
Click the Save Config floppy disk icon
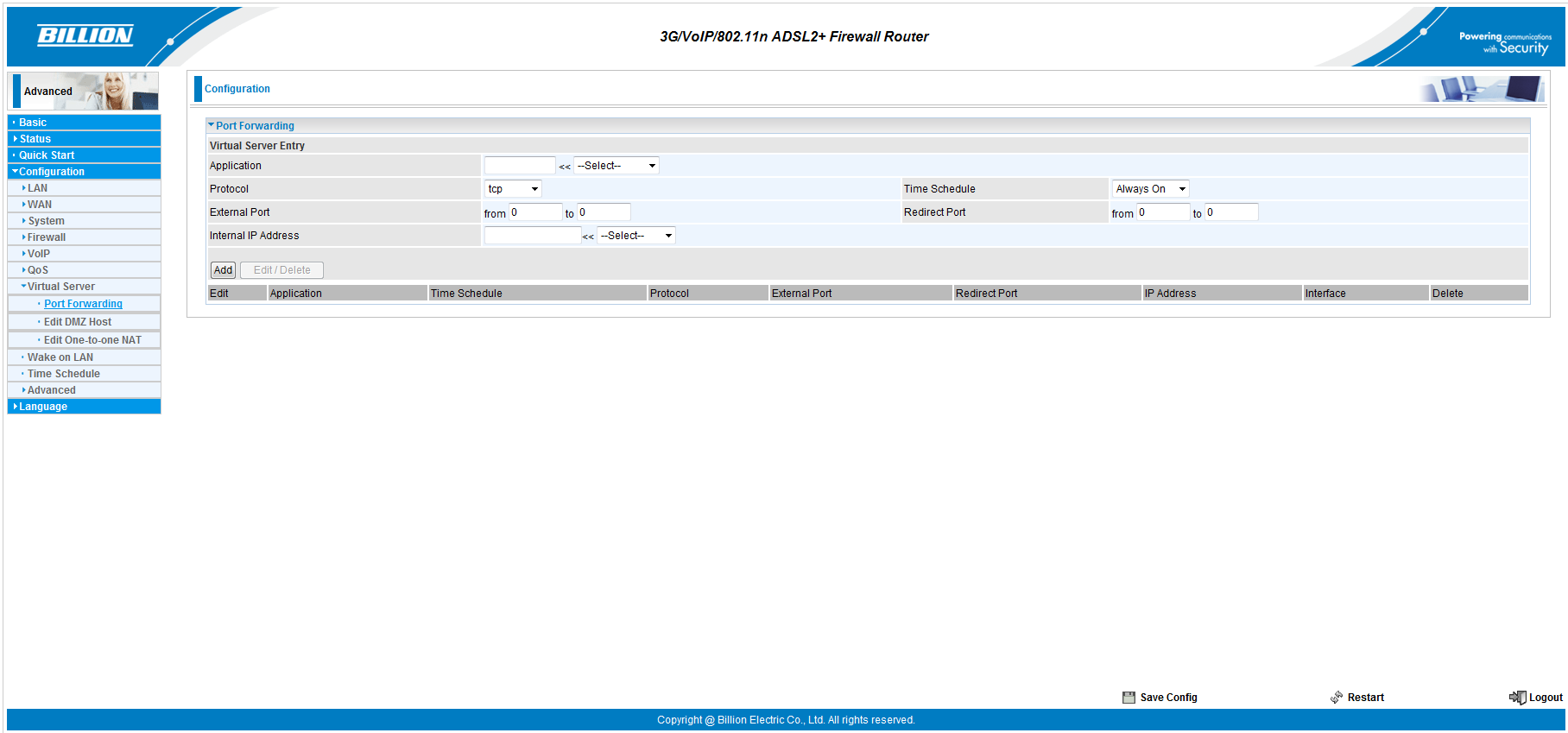coord(1129,698)
